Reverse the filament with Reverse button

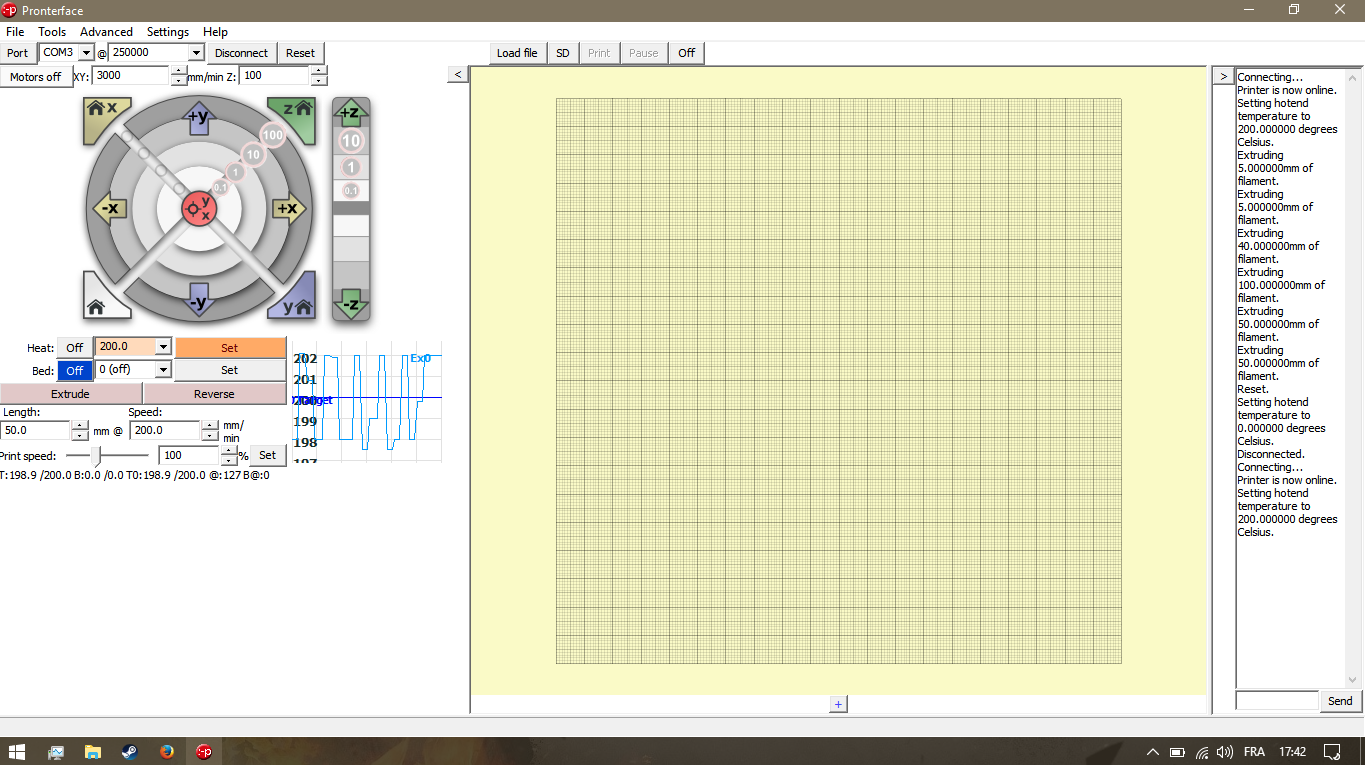pos(214,394)
